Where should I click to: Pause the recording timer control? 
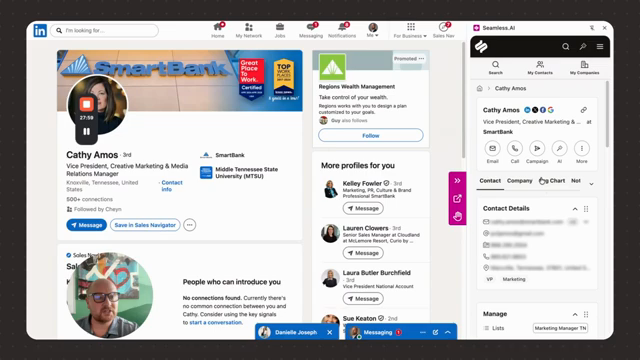87,131
